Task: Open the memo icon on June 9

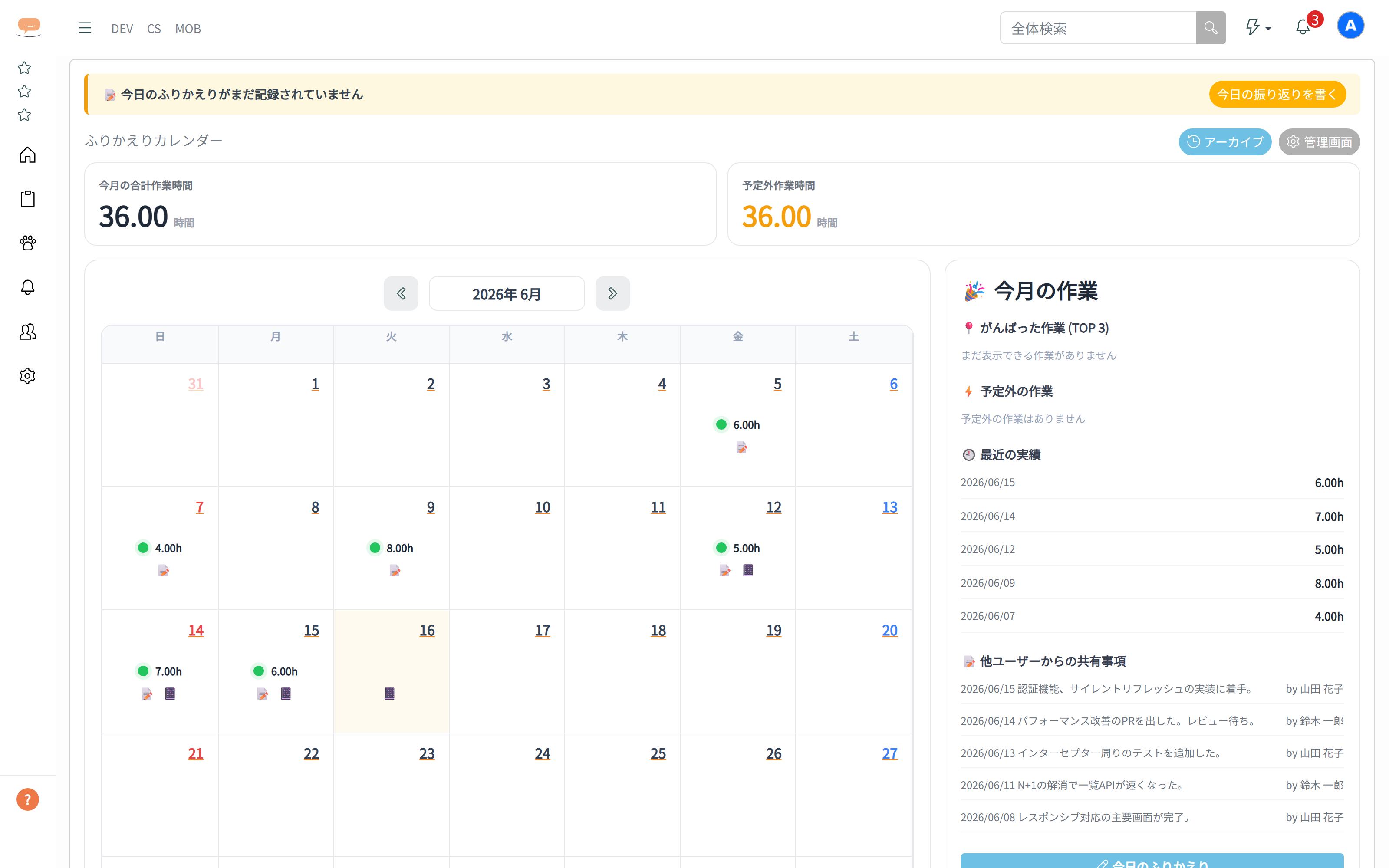Action: click(x=395, y=571)
